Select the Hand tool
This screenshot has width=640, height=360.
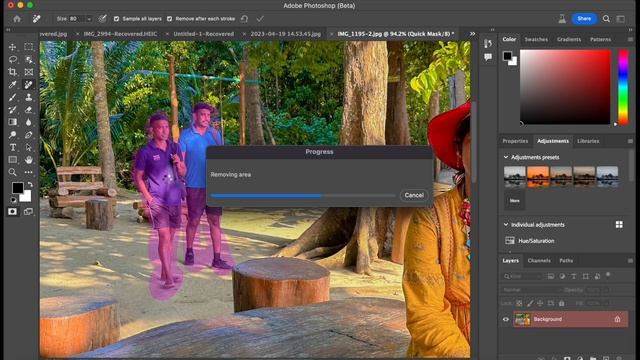(x=29, y=160)
